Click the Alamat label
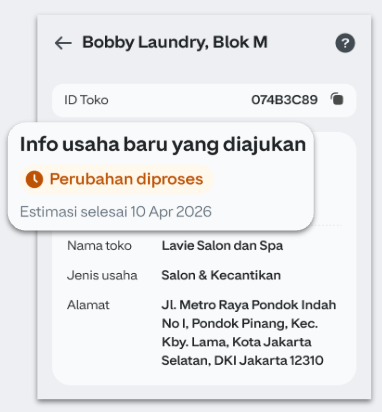This screenshot has width=382, height=412. point(88,305)
